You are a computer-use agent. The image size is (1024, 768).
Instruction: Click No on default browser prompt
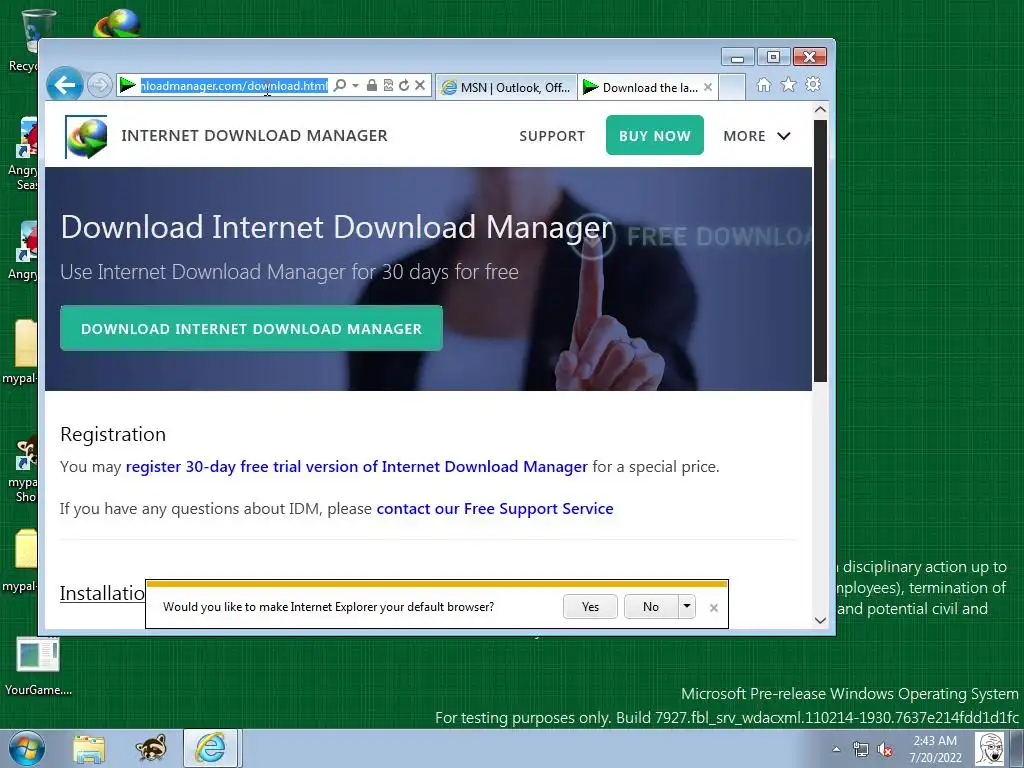coord(651,607)
